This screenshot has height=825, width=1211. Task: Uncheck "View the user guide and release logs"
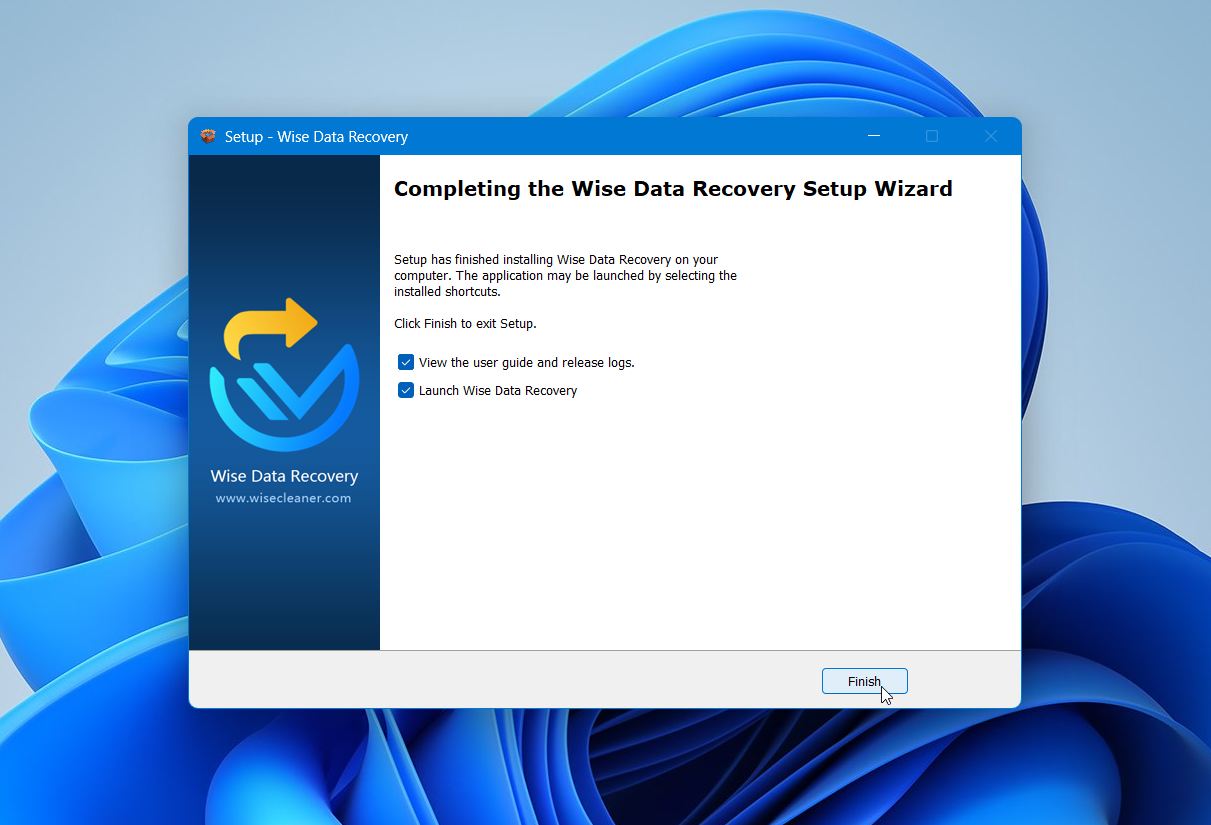[406, 362]
